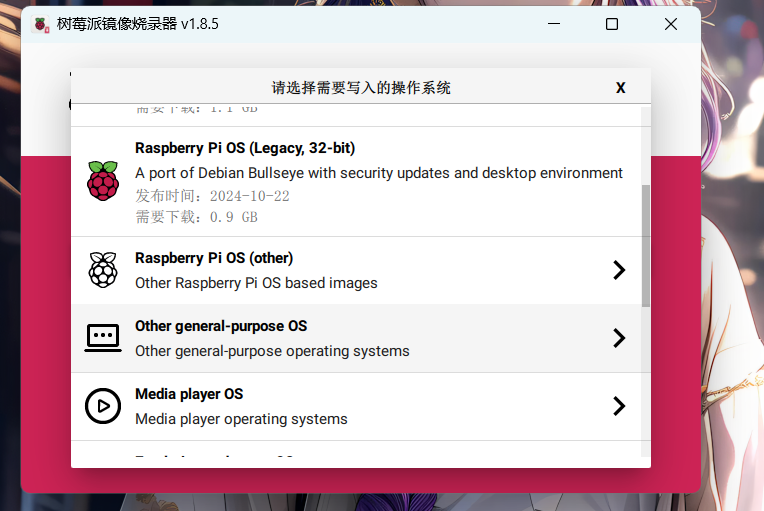The width and height of the screenshot is (764, 511).
Task: Click the outlined raspberry icon for Raspberry Pi OS (other)
Action: pos(103,270)
